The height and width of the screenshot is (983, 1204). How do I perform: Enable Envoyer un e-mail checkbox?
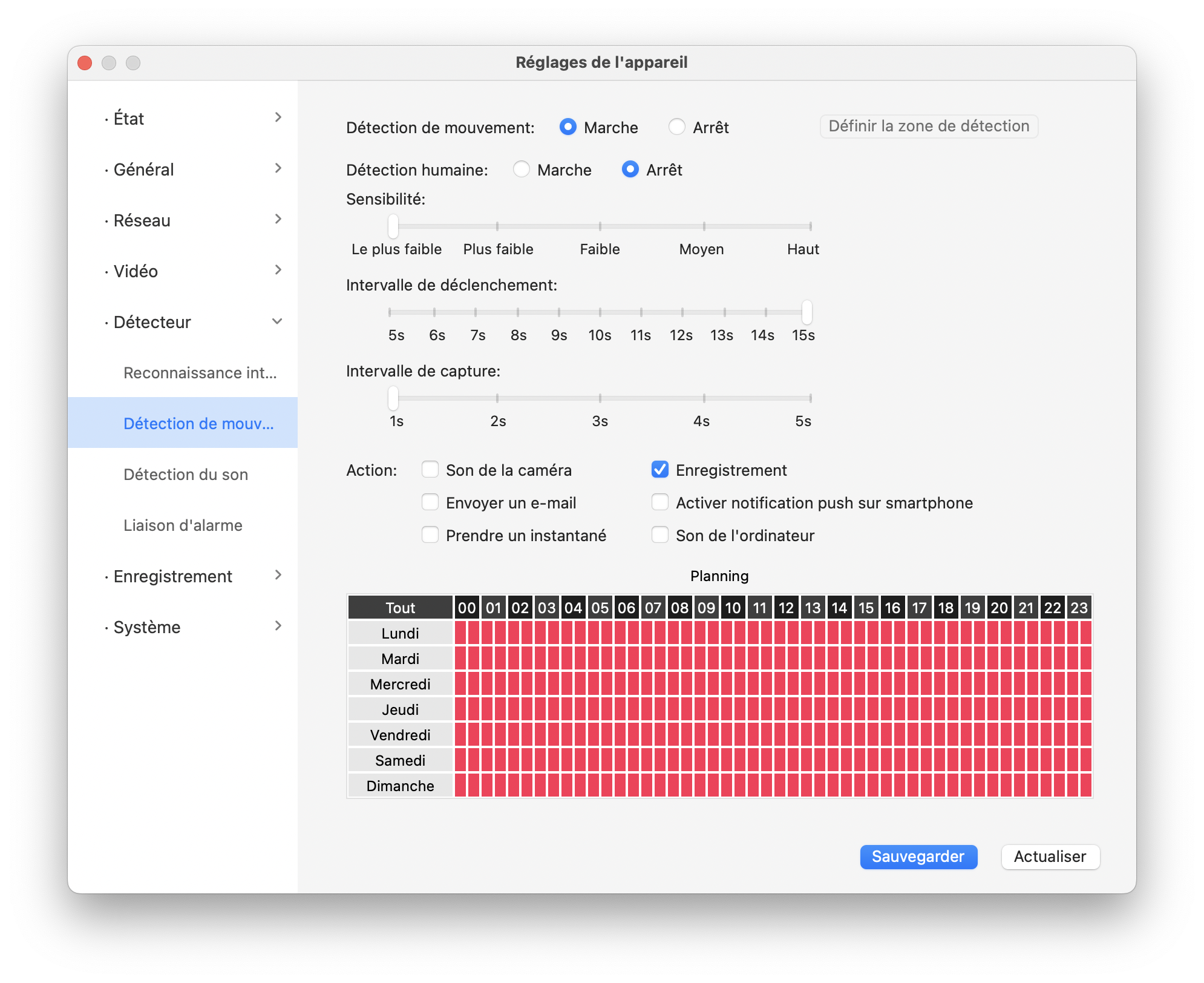[430, 502]
